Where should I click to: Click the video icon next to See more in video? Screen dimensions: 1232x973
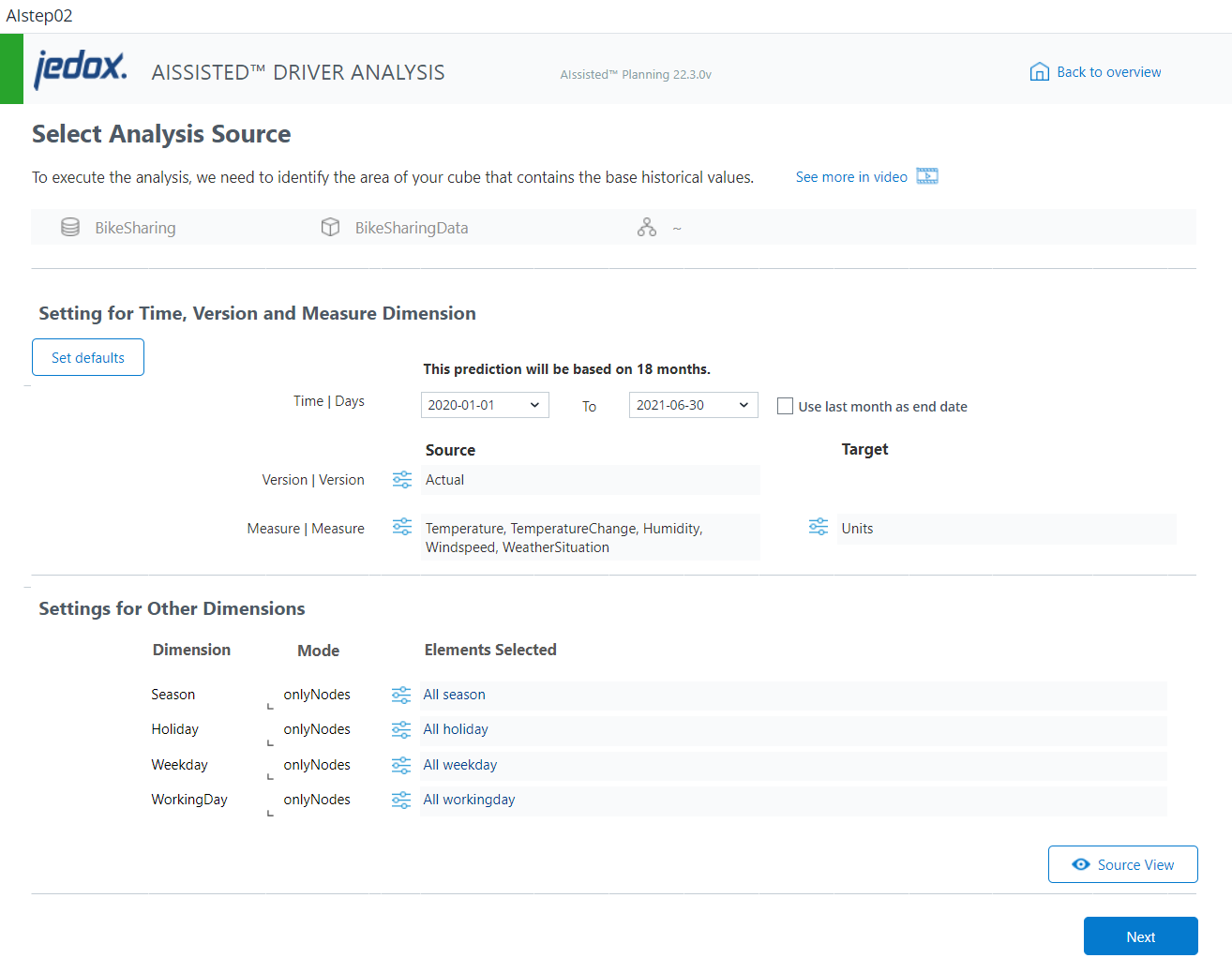tap(926, 176)
